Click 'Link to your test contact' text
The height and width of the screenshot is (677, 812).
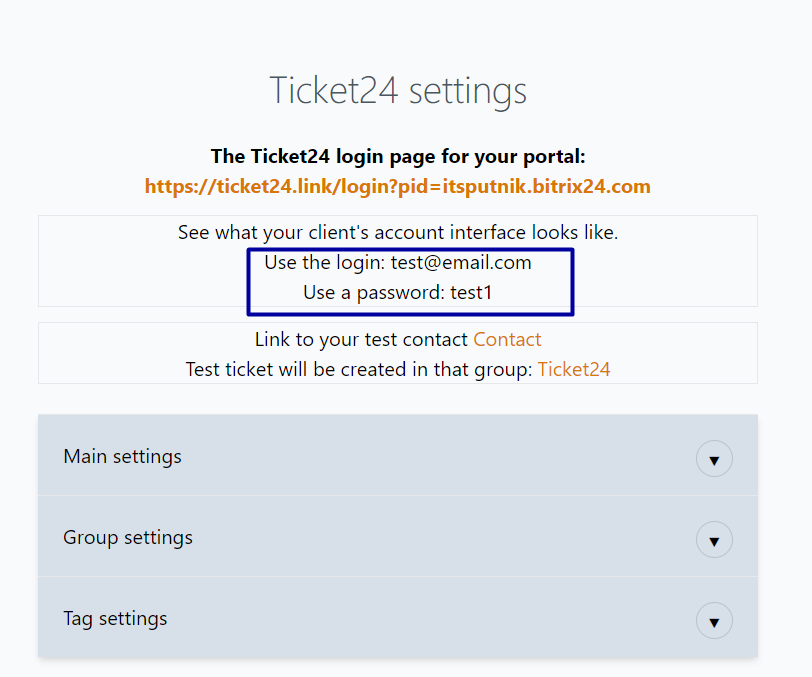[361, 340]
